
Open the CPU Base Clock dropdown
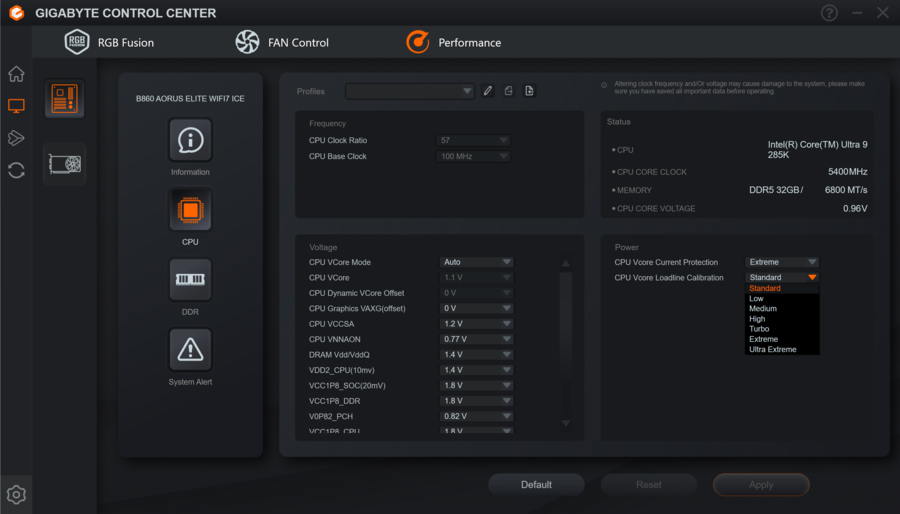(474, 156)
